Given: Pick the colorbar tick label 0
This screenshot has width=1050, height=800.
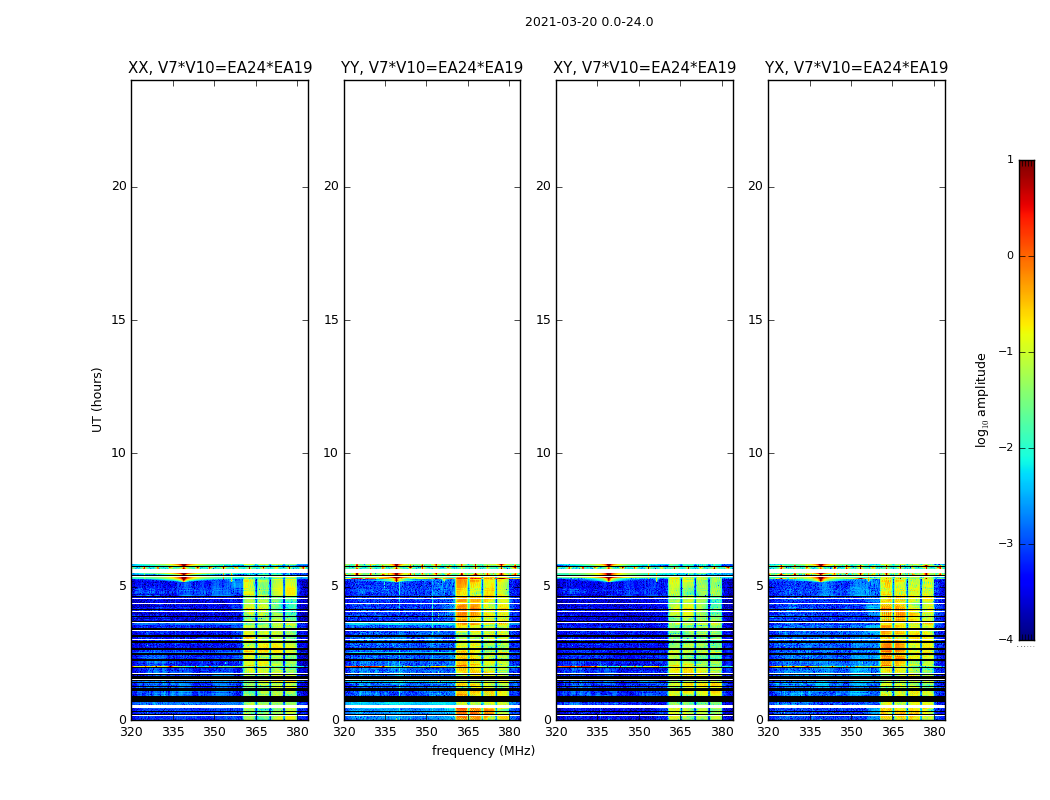Looking at the screenshot, I should [x=1009, y=256].
